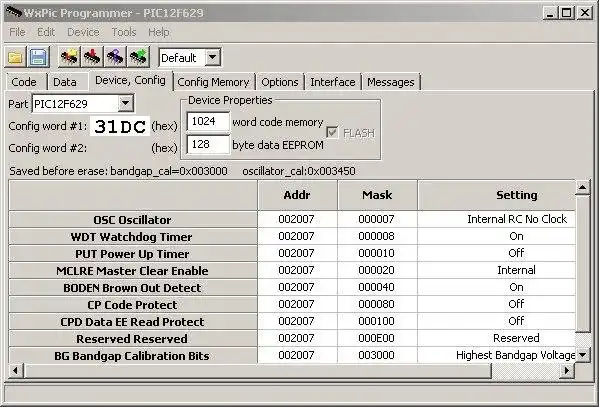
Task: Select the Reserved Reserved row header
Action: point(133,339)
